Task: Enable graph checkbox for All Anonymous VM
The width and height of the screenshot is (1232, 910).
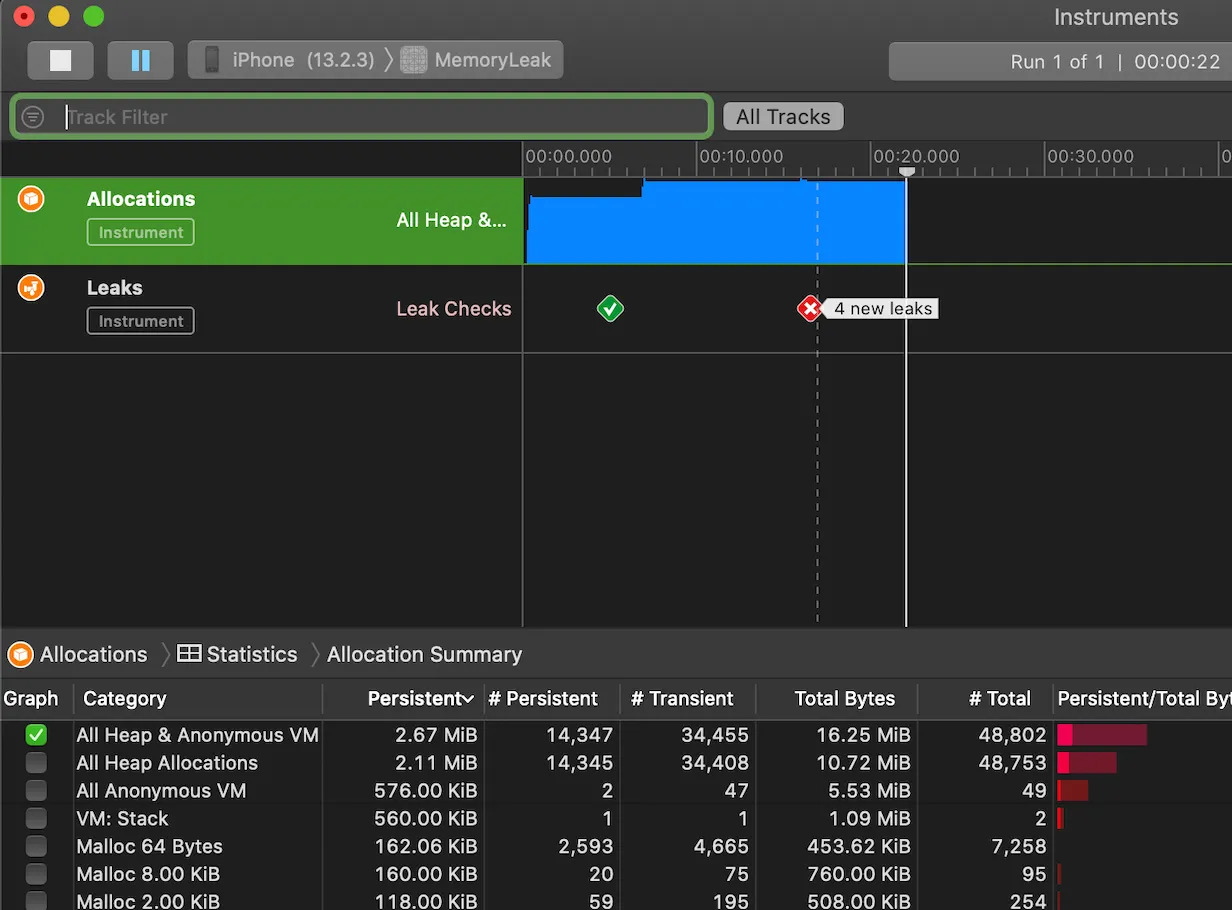Action: pyautogui.click(x=36, y=791)
